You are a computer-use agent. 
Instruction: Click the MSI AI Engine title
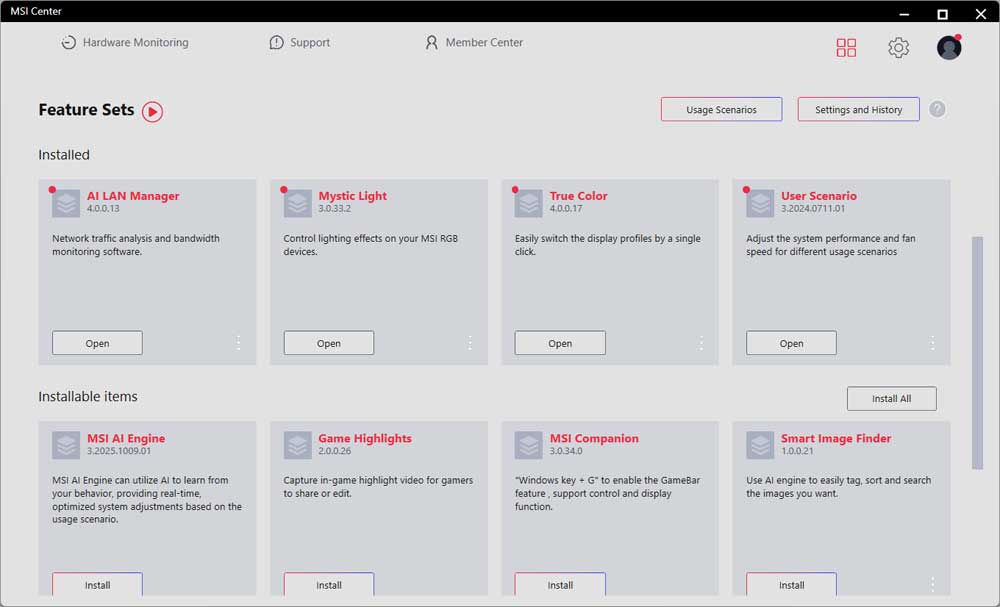click(x=126, y=438)
